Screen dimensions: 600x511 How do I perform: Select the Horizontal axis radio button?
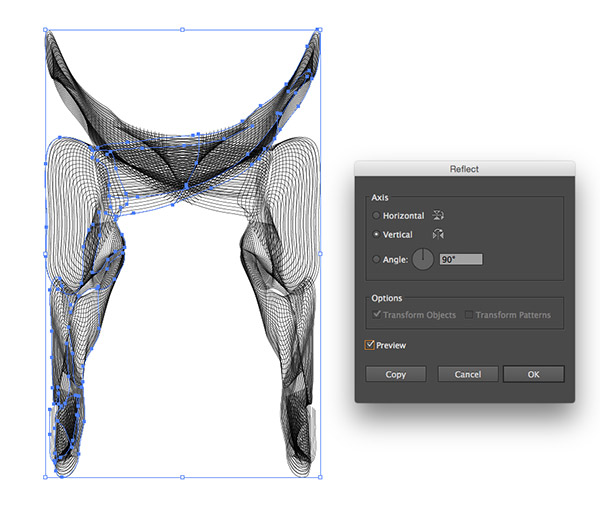point(376,216)
